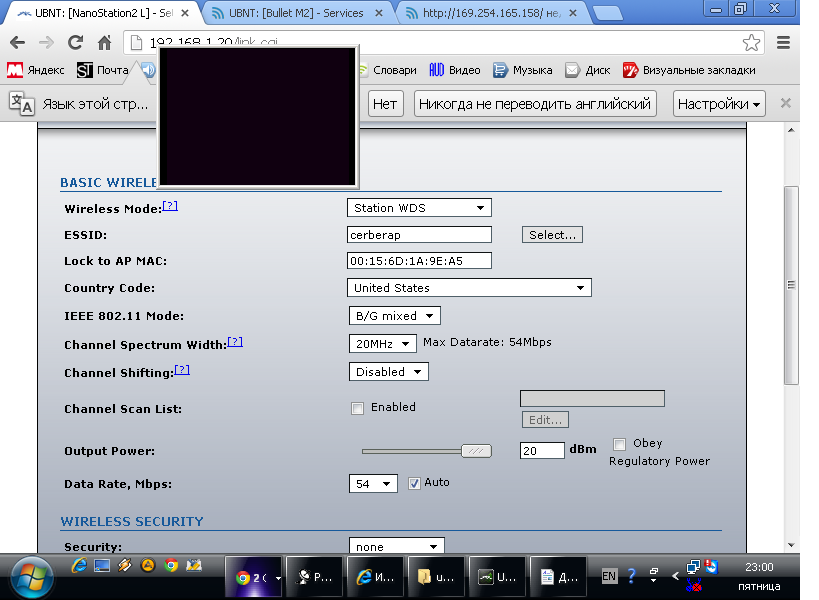Toggle Obey Regulatory Power checkbox

619,444
